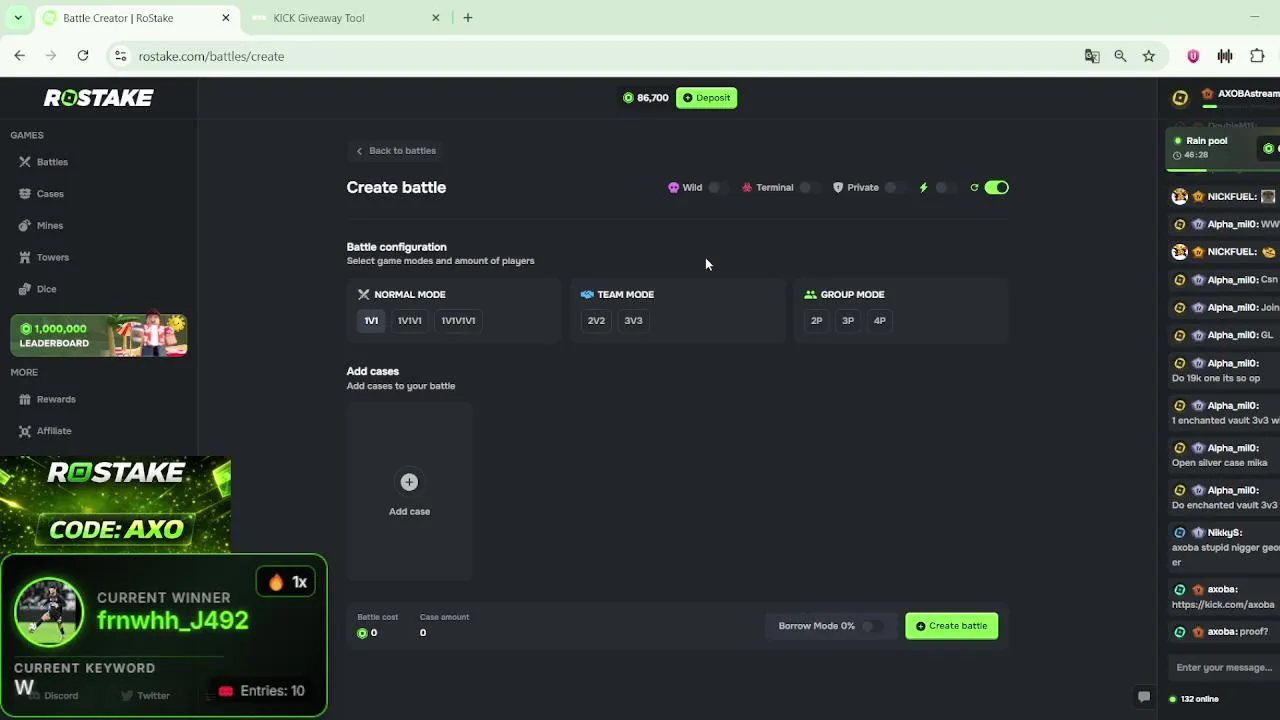Click the gold profile avatar coin icon

(1180, 98)
